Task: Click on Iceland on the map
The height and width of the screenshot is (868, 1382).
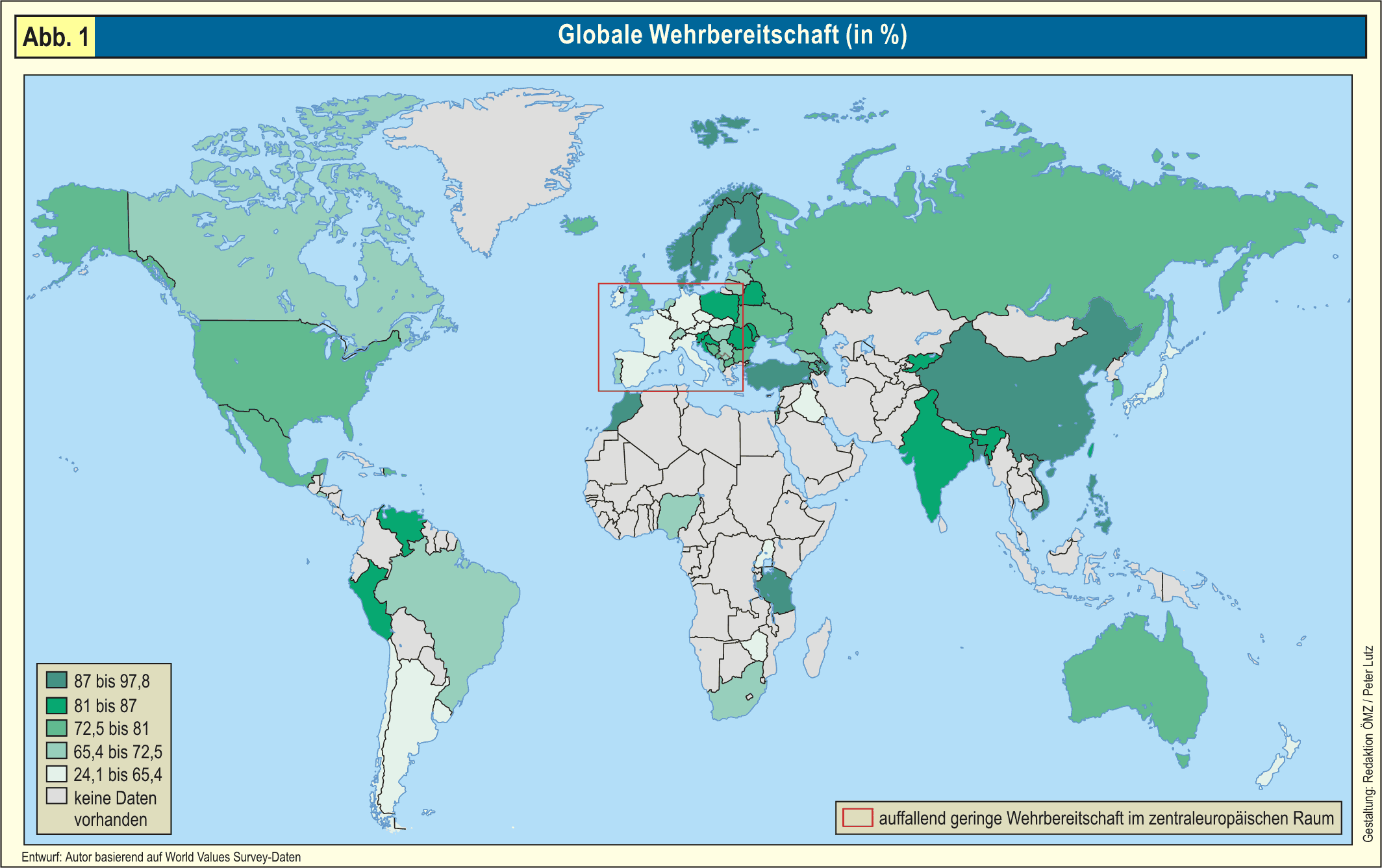Action: coord(579,225)
